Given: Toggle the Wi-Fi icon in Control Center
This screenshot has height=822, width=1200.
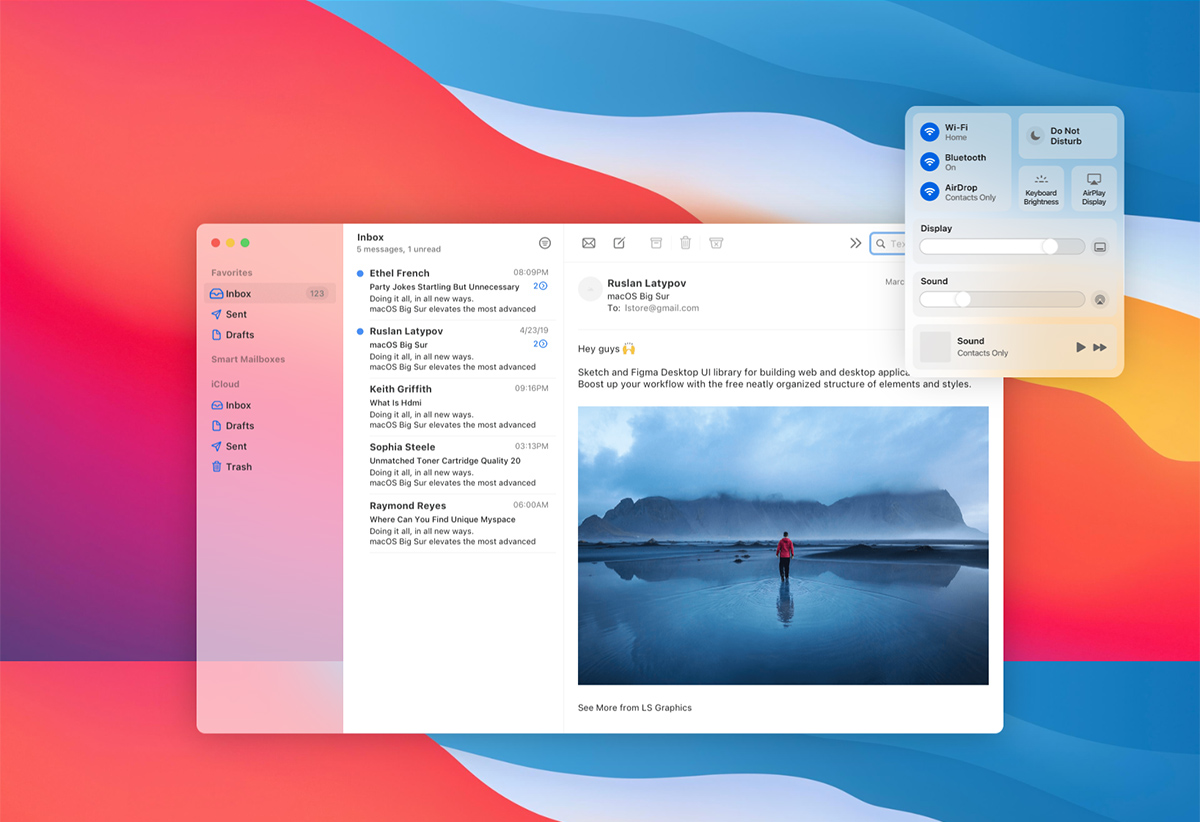Looking at the screenshot, I should [930, 132].
